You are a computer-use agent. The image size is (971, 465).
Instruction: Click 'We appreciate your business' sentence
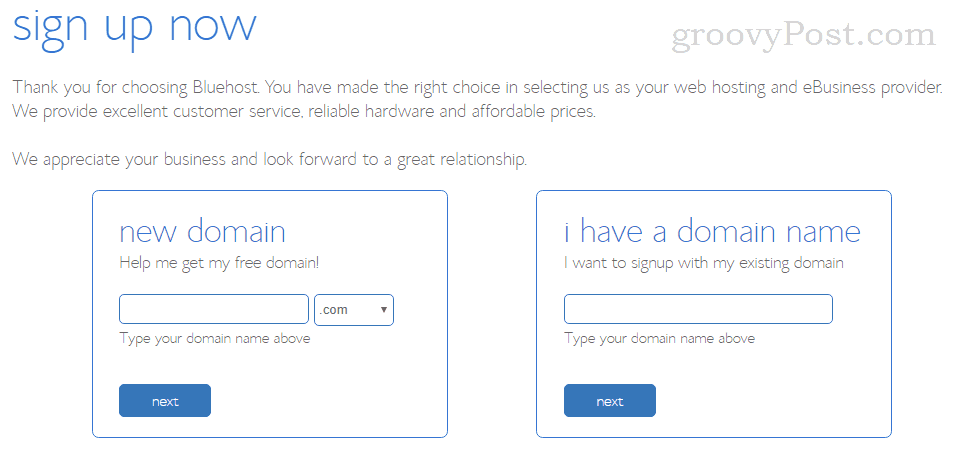pyautogui.click(x=269, y=160)
